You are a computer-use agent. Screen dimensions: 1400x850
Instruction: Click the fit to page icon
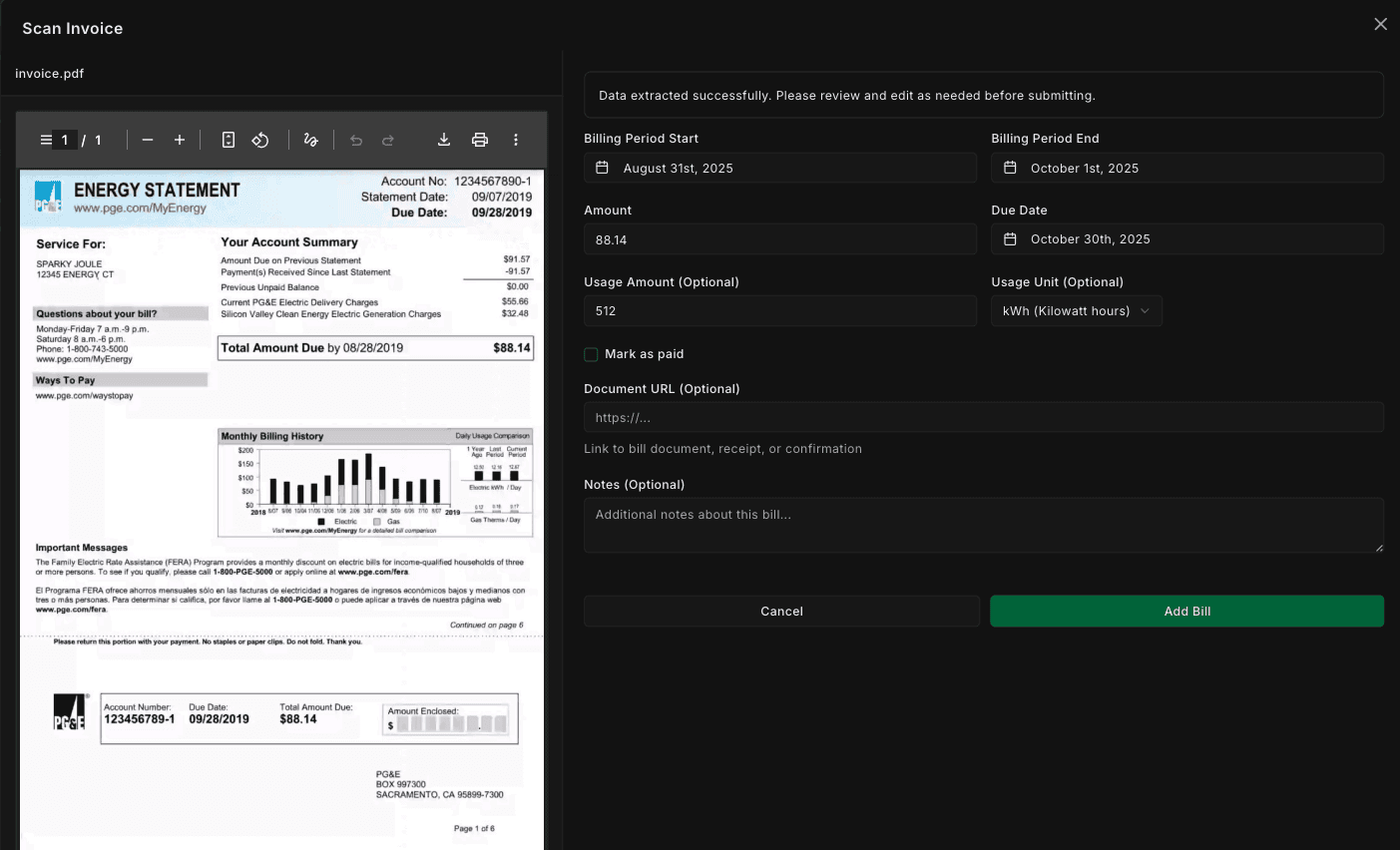pos(229,140)
